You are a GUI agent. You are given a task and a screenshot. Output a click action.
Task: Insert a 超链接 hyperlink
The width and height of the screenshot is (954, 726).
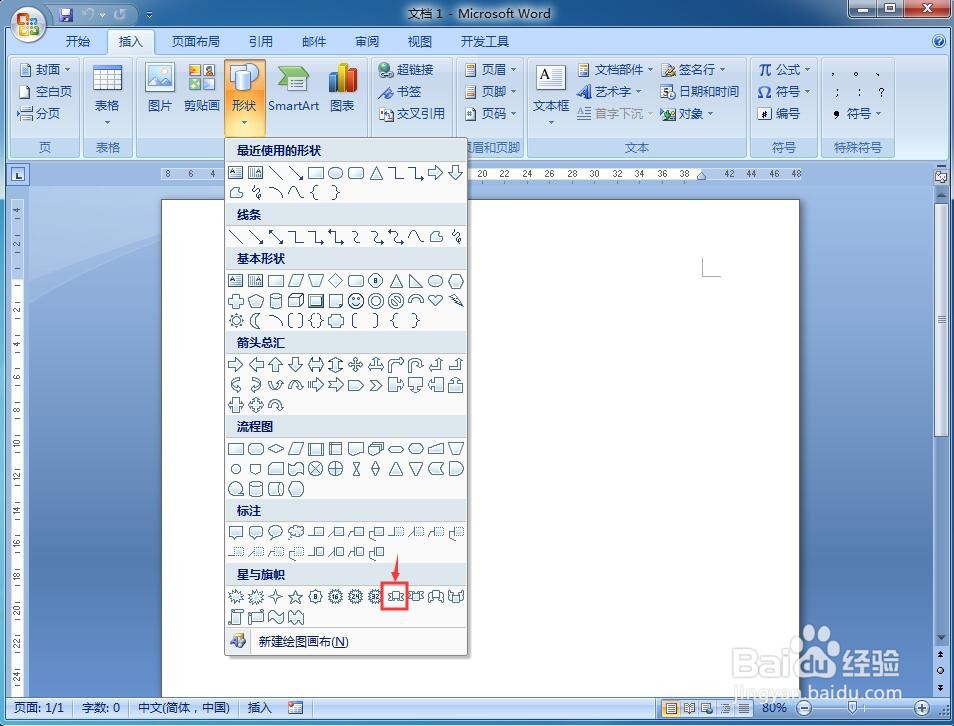(x=406, y=69)
